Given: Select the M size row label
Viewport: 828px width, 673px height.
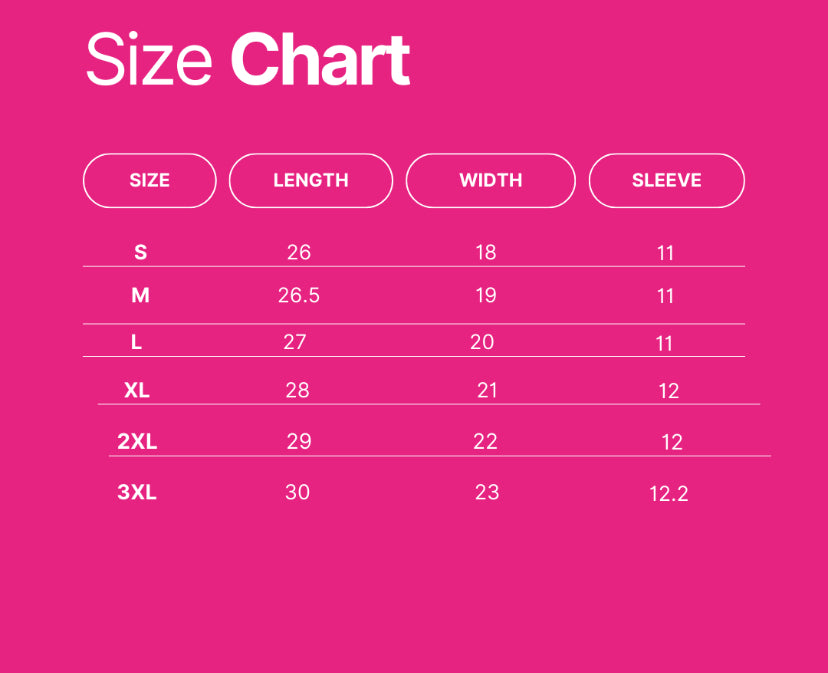Looking at the screenshot, I should 140,295.
